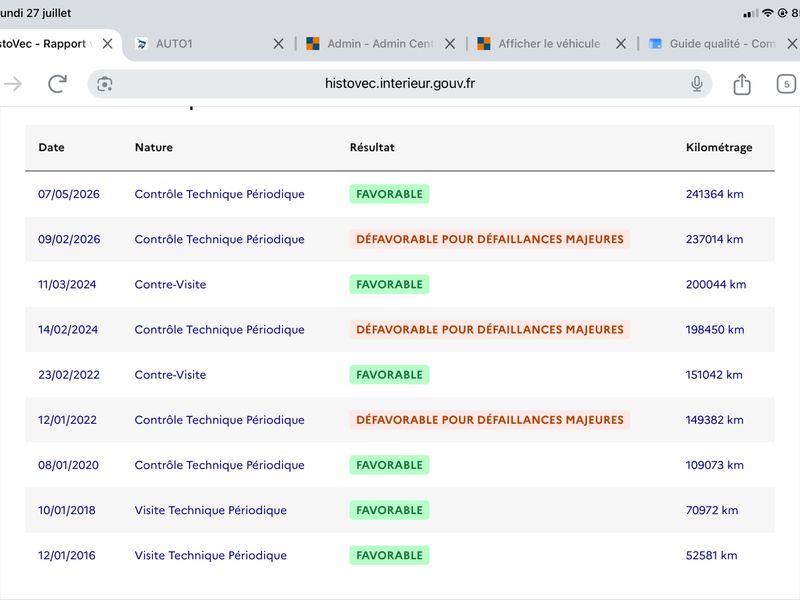Click the FAVORABLE badge for 11/03/2024
The image size is (800, 600).
point(389,284)
